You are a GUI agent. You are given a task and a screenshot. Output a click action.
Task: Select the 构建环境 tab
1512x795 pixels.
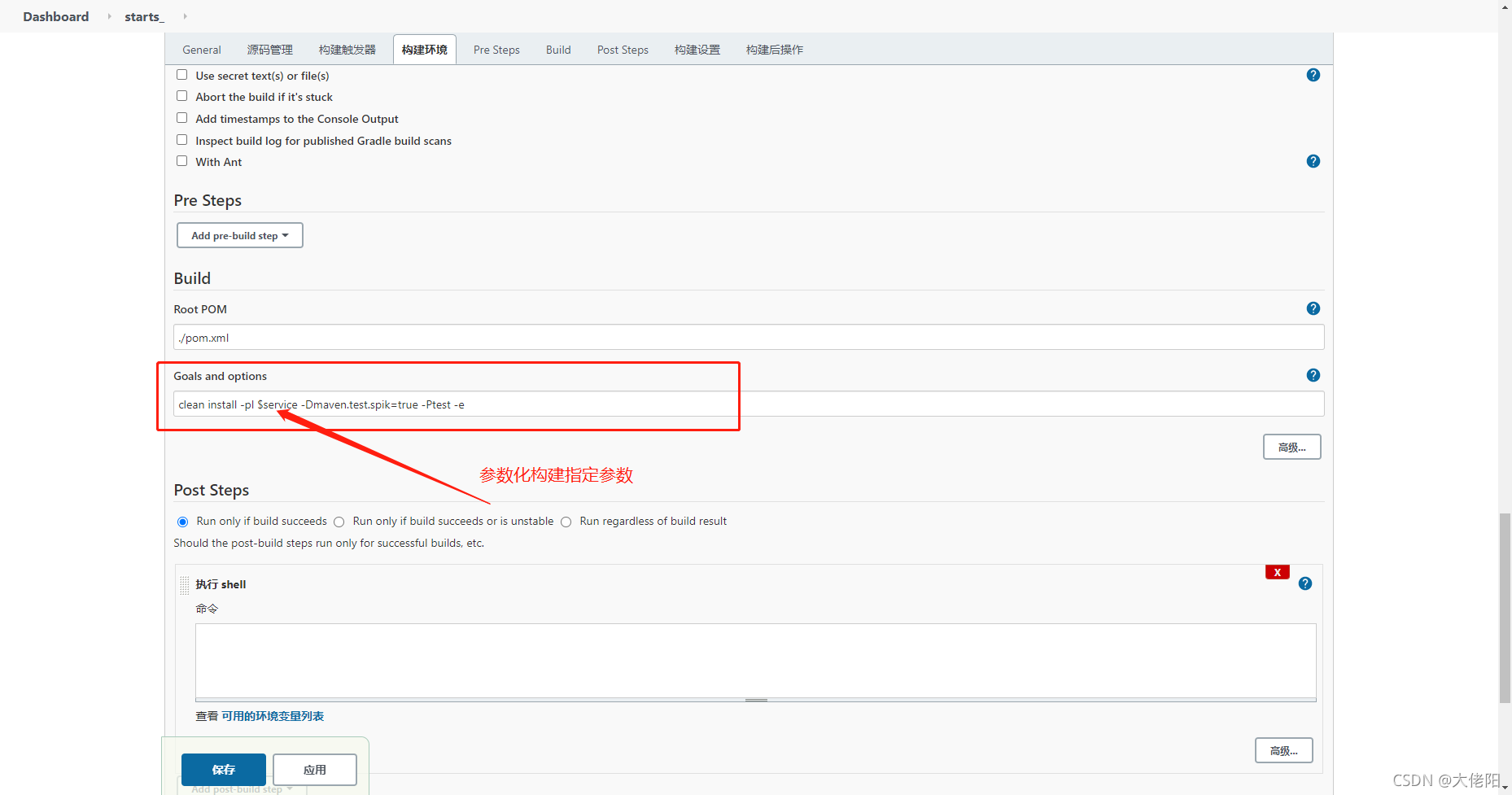pos(425,50)
